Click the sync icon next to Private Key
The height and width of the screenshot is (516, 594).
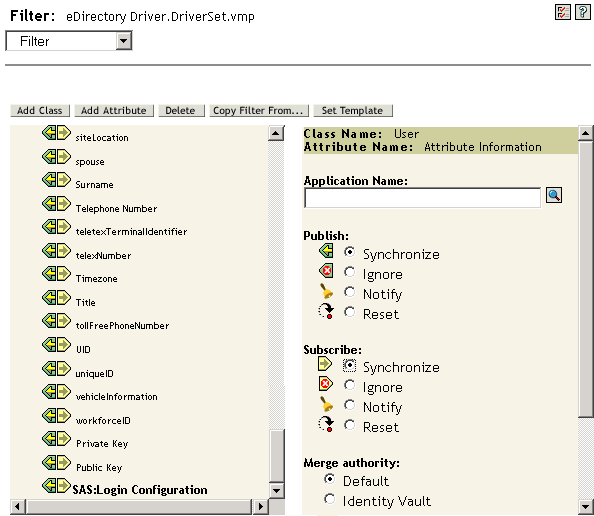click(x=56, y=439)
